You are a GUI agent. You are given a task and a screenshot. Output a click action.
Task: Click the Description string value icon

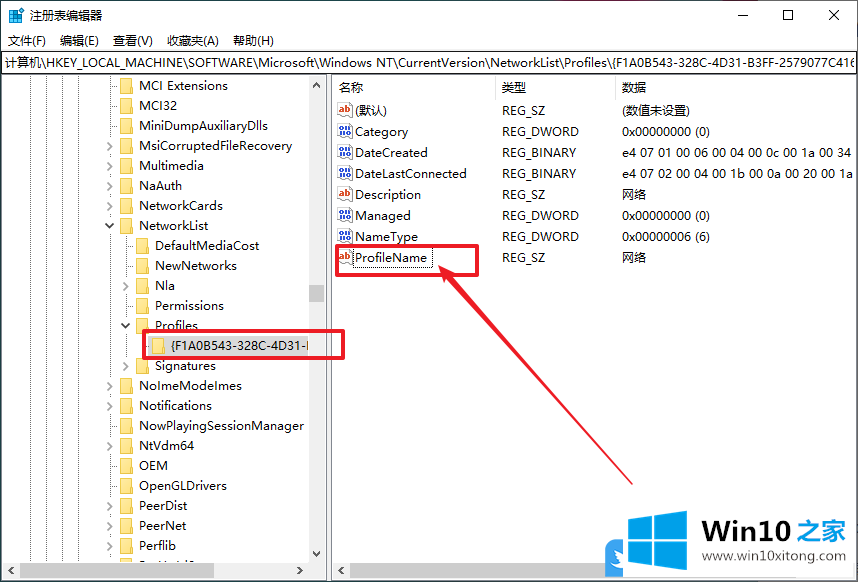click(345, 195)
